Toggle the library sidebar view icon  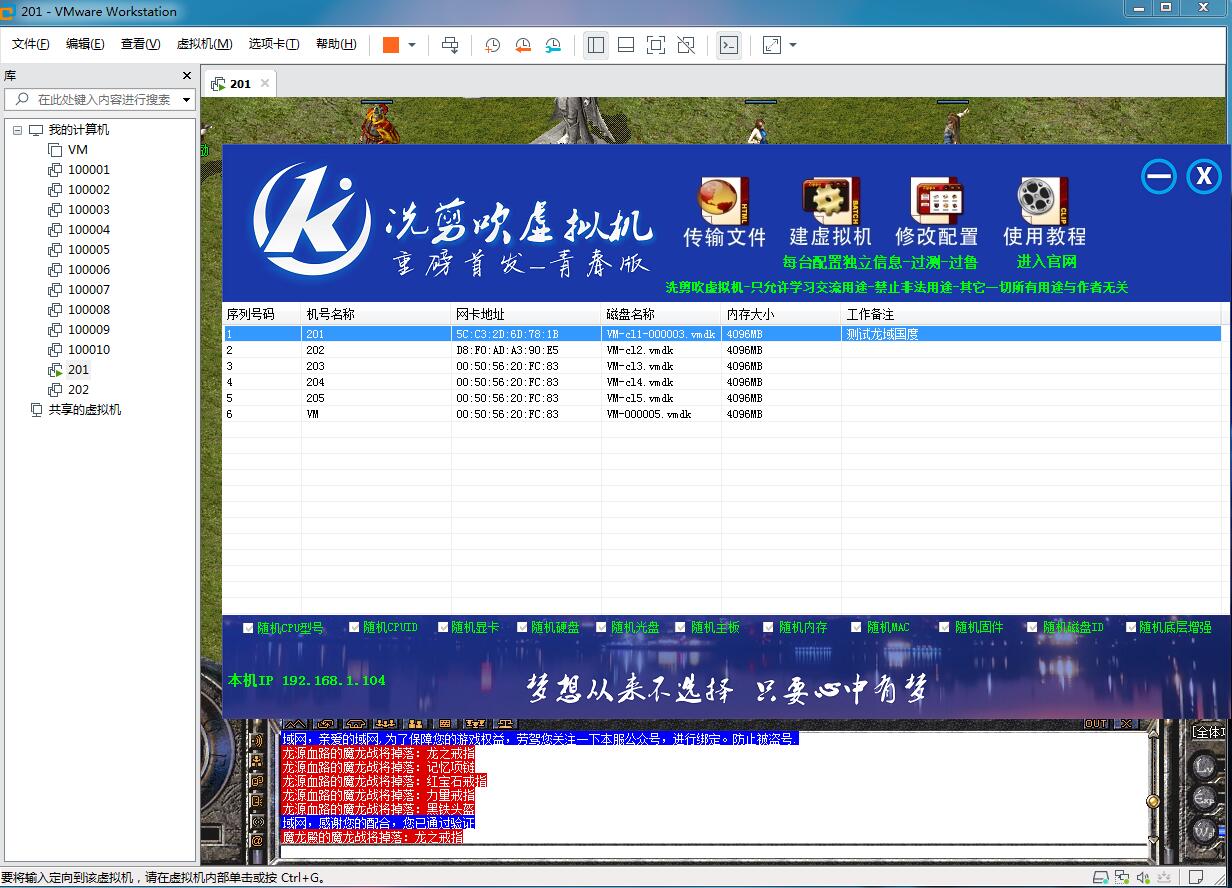pyautogui.click(x=596, y=45)
